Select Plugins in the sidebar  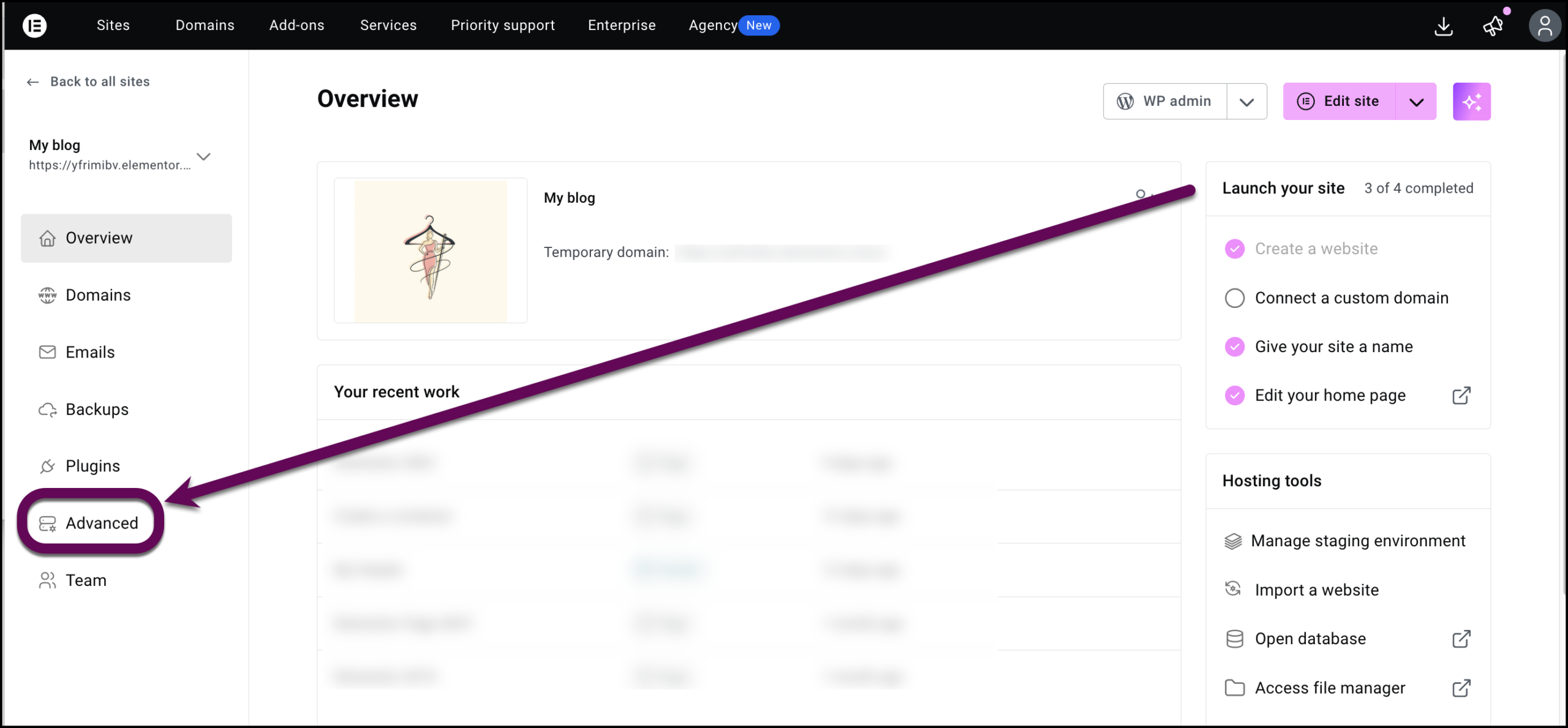click(92, 466)
